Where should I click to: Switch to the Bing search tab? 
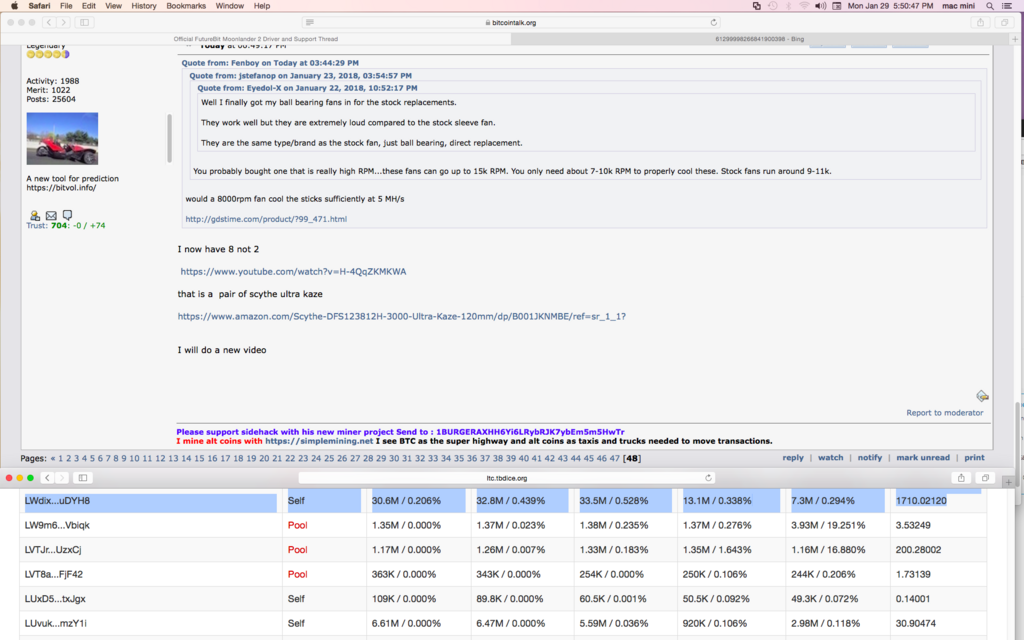(x=760, y=39)
